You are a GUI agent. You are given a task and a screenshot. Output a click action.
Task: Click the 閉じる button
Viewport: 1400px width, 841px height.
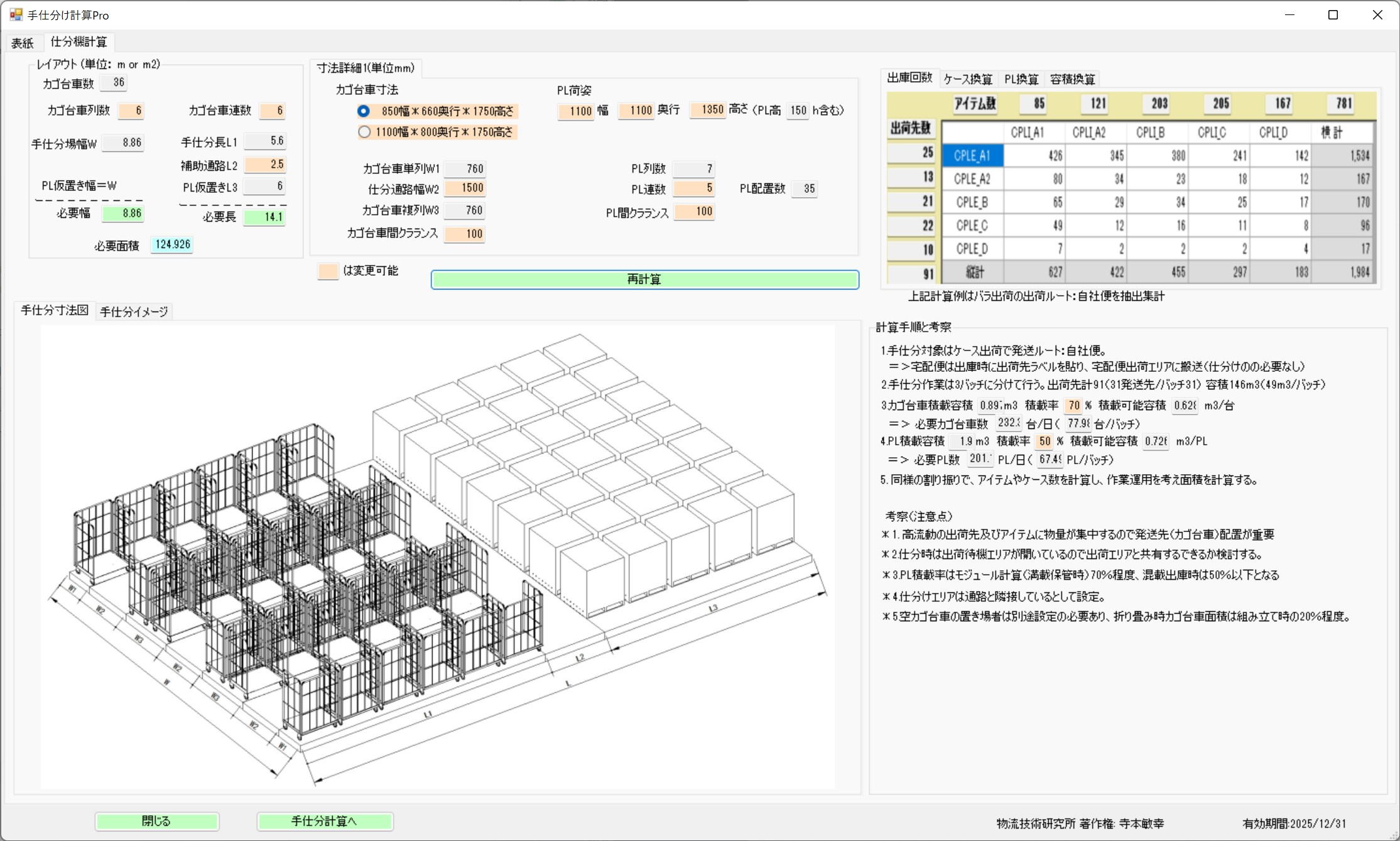click(156, 821)
